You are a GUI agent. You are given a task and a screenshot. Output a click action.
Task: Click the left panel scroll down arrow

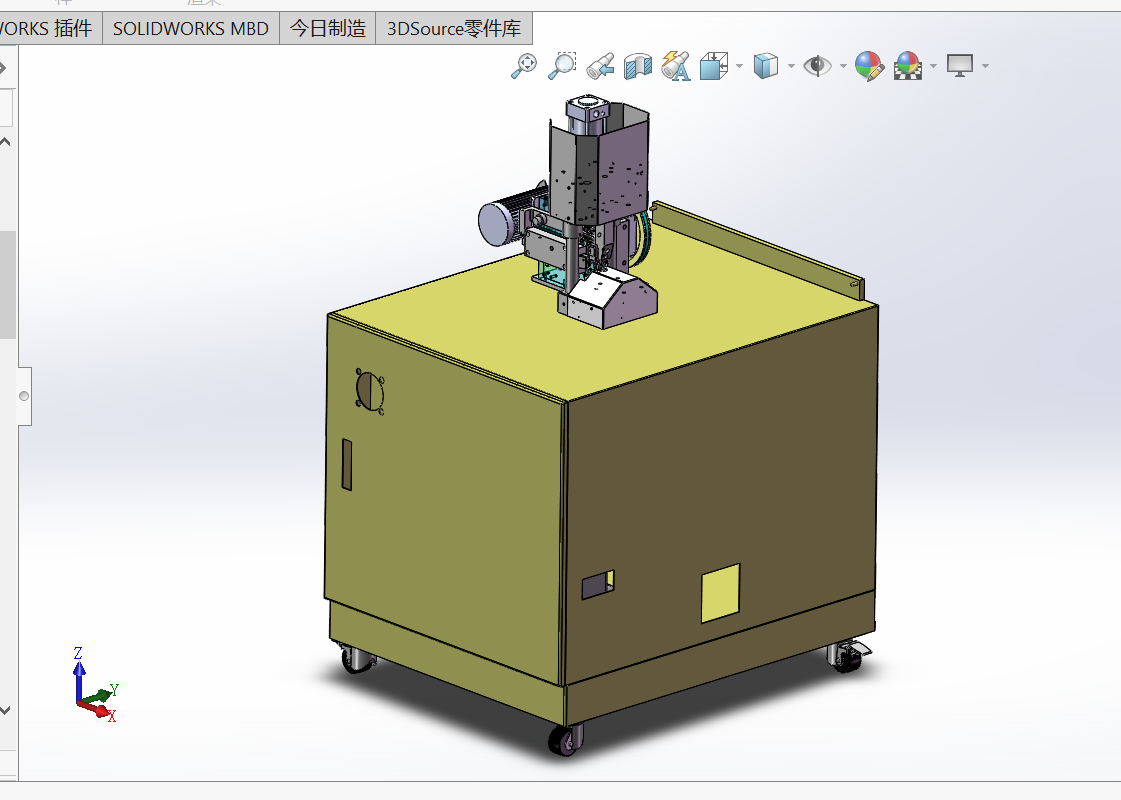tap(5, 710)
